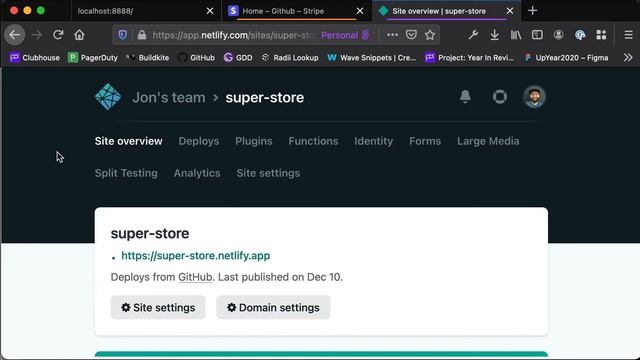640x360 pixels.
Task: Click the super-store breadcrumb title
Action: [x=264, y=98]
